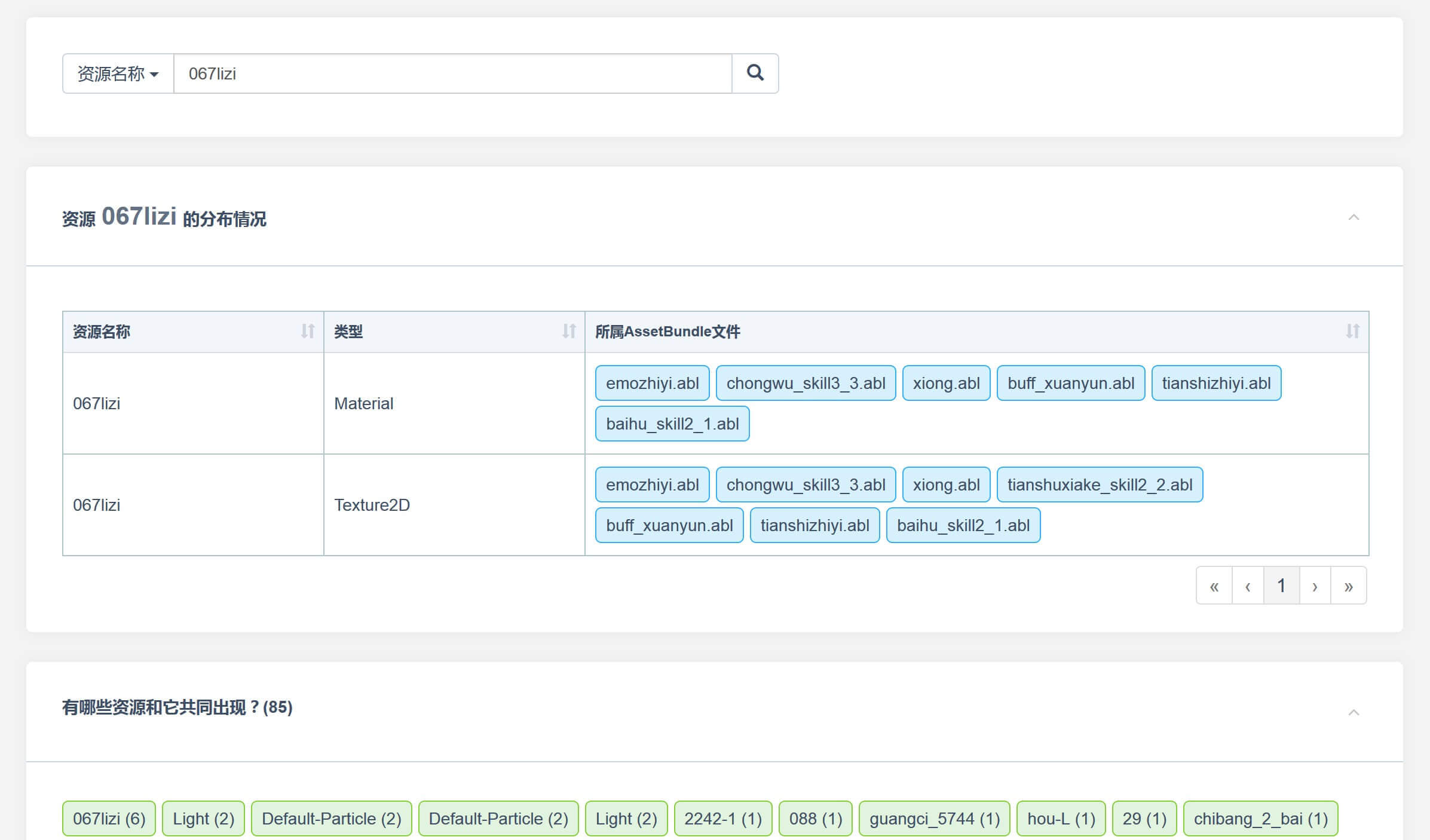
Task: Jump to last page arrow
Action: [1348, 585]
